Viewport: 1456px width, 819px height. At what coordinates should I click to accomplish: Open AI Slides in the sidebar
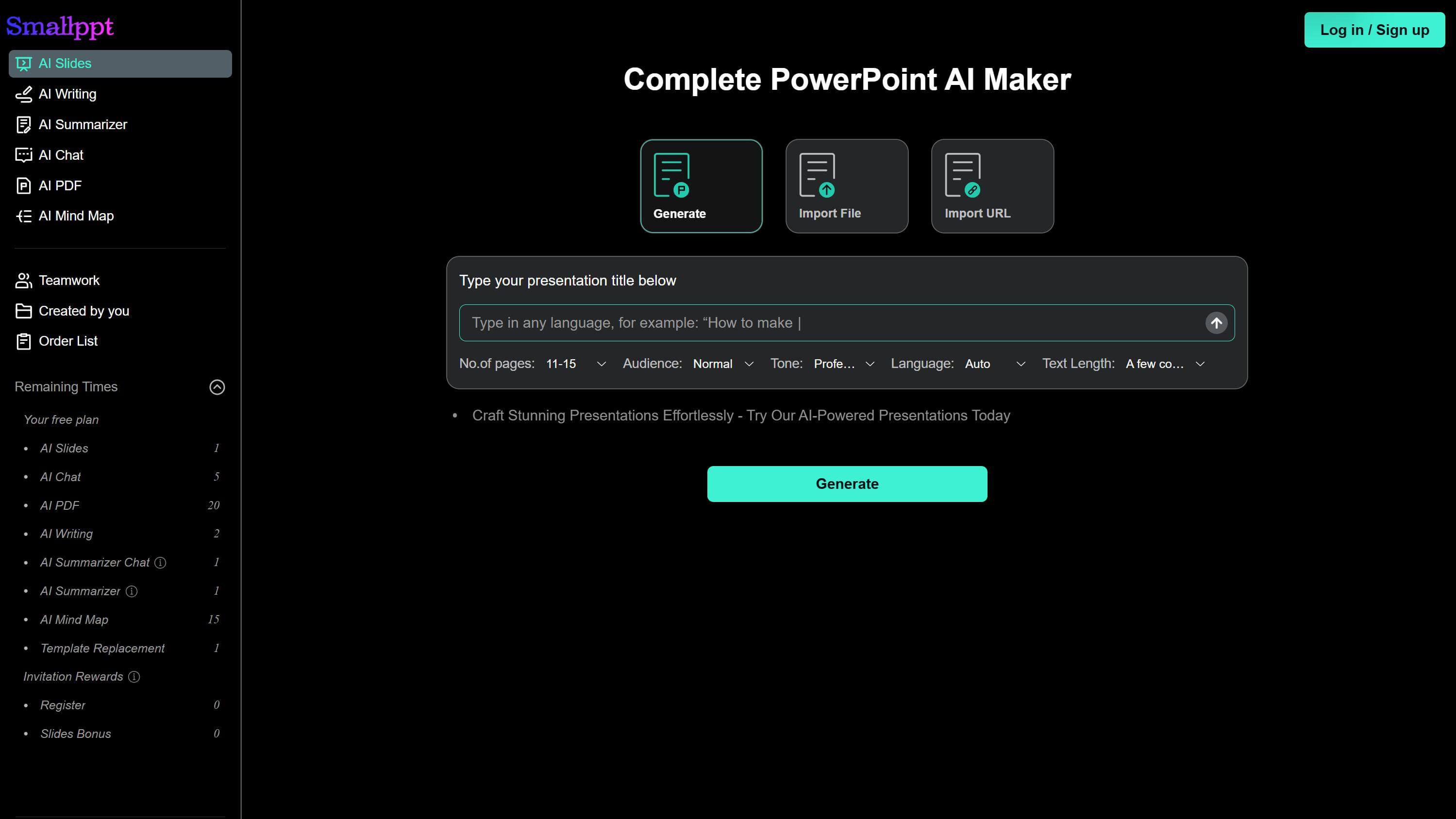(x=120, y=64)
